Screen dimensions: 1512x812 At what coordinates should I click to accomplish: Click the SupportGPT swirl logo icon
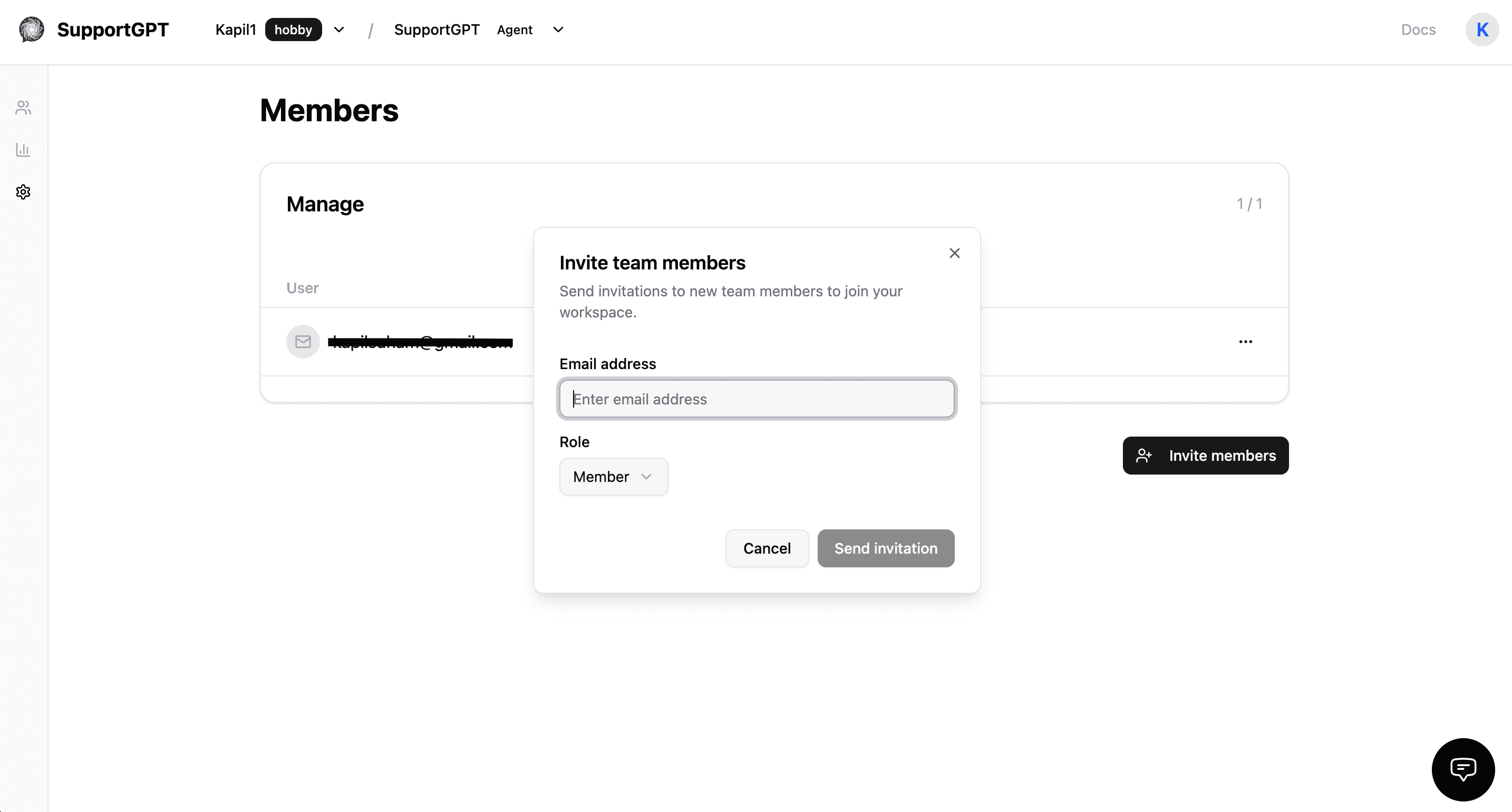tap(32, 30)
